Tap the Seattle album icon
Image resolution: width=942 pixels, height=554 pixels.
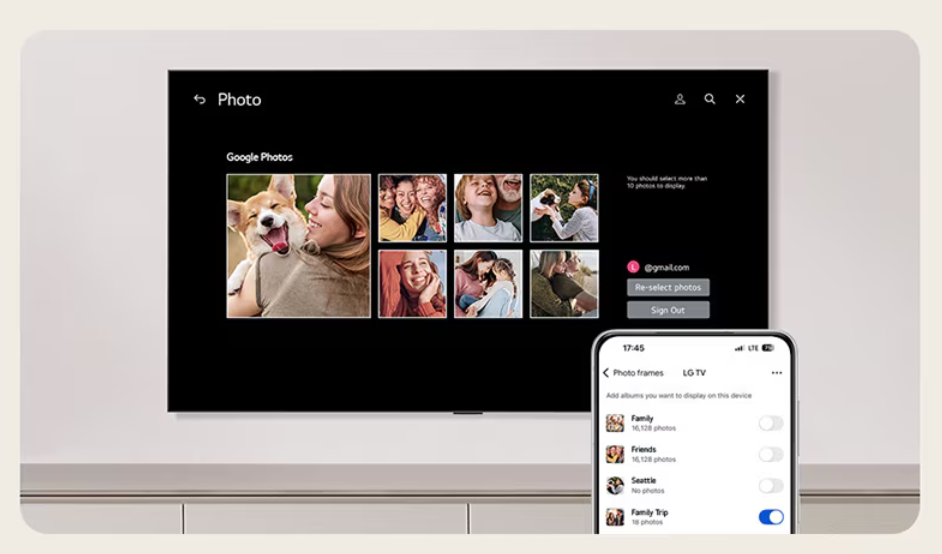tap(615, 485)
